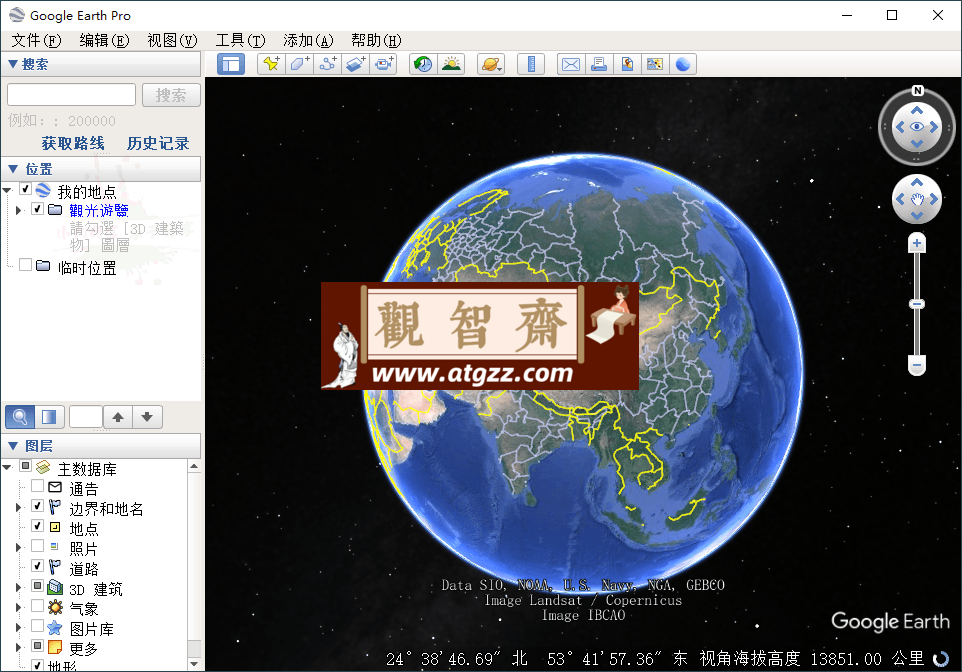Click into the search input field
962x672 pixels.
tap(71, 95)
